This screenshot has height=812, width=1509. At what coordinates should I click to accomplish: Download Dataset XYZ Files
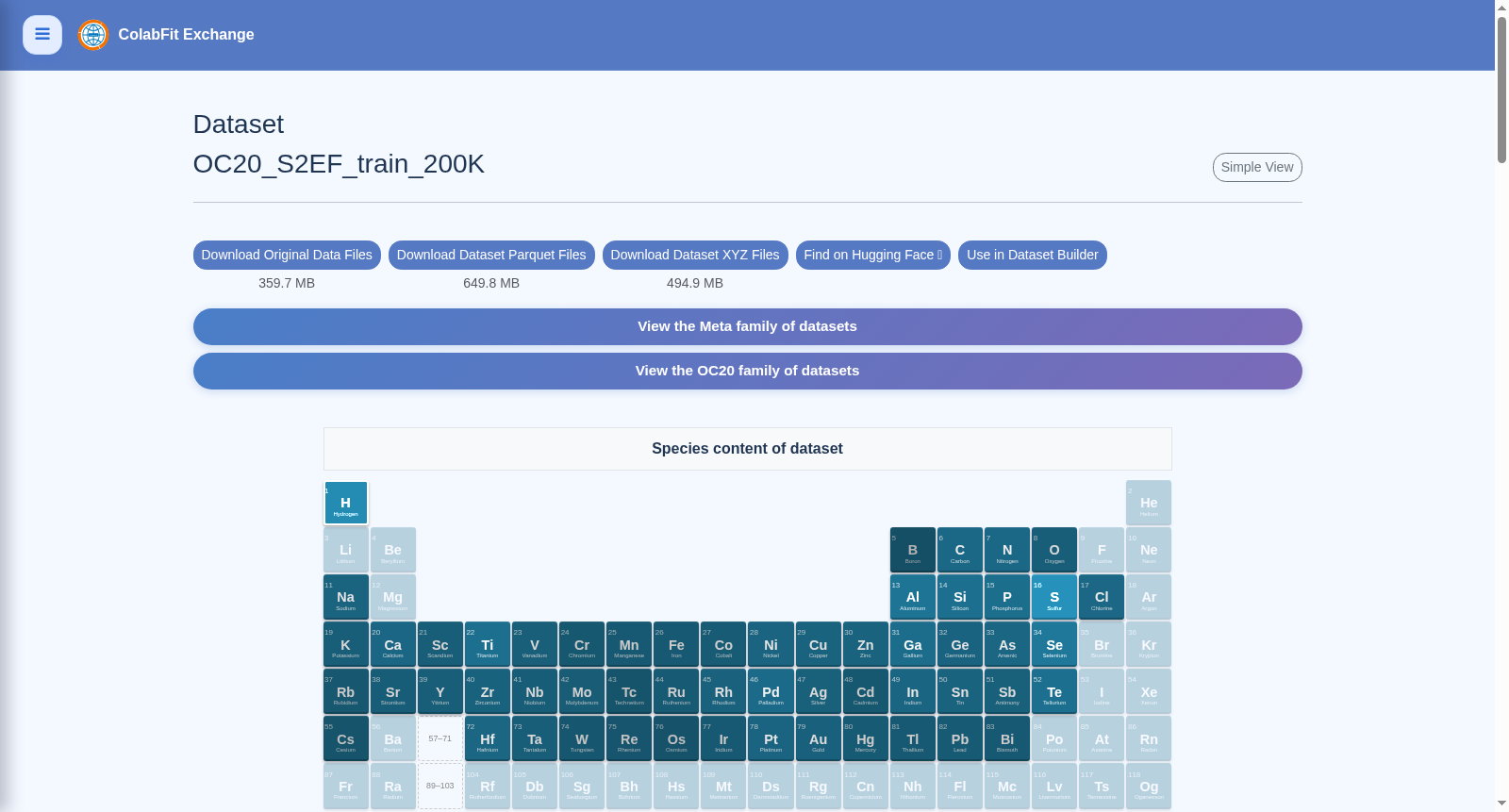point(695,255)
